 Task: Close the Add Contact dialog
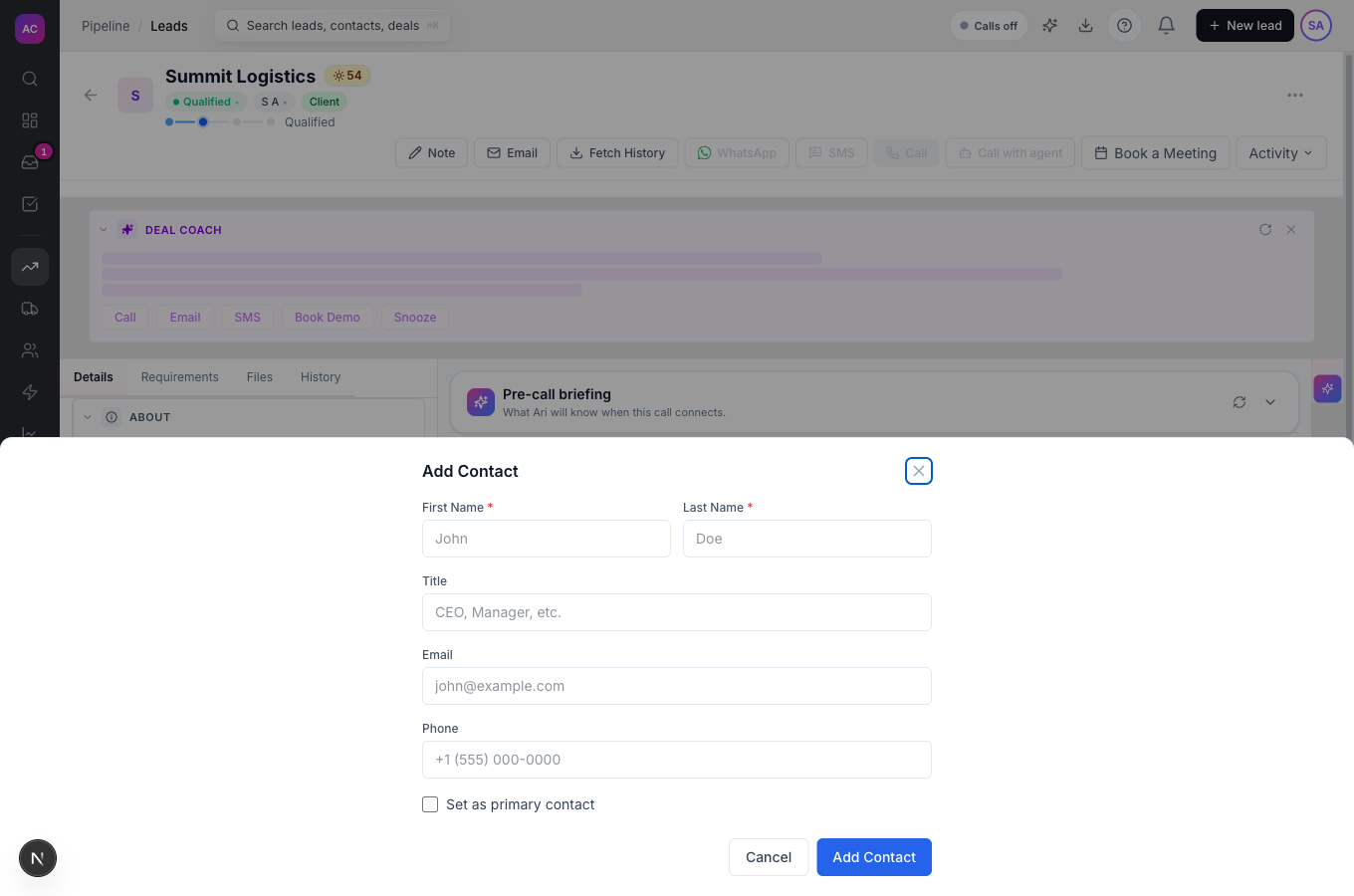tap(919, 471)
